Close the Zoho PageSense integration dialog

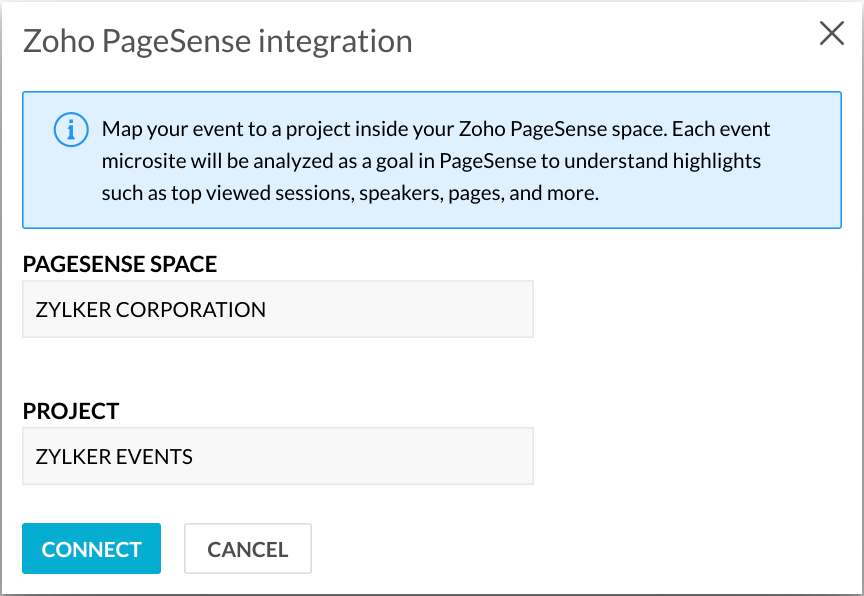pyautogui.click(x=832, y=34)
